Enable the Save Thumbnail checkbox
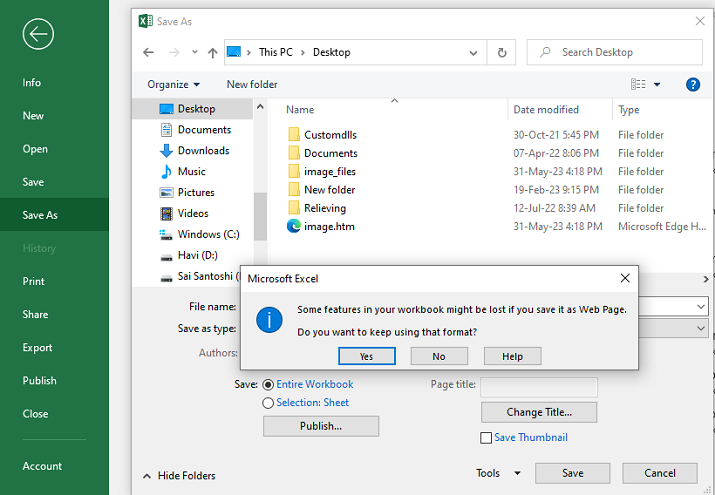Viewport: 715px width, 495px height. pos(486,438)
